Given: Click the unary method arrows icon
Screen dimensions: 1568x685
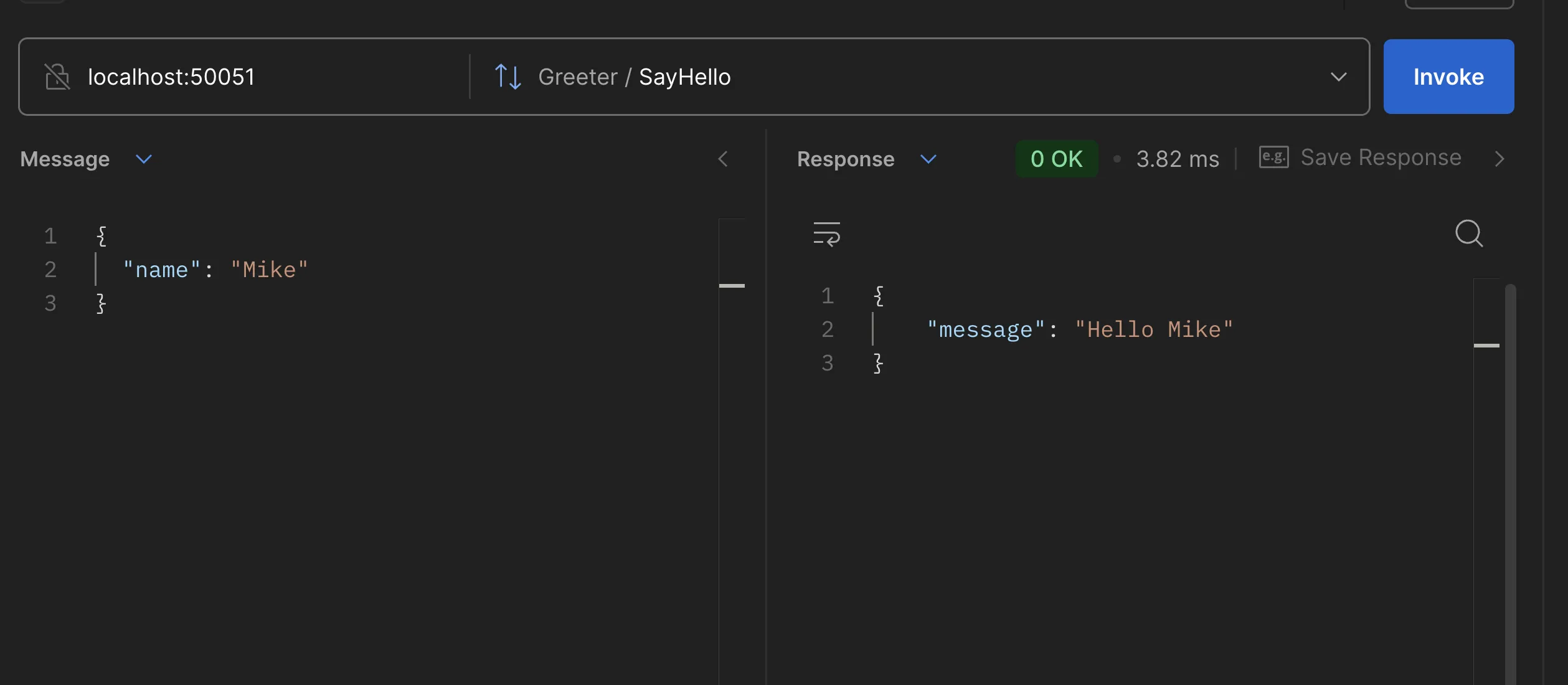Looking at the screenshot, I should point(508,77).
